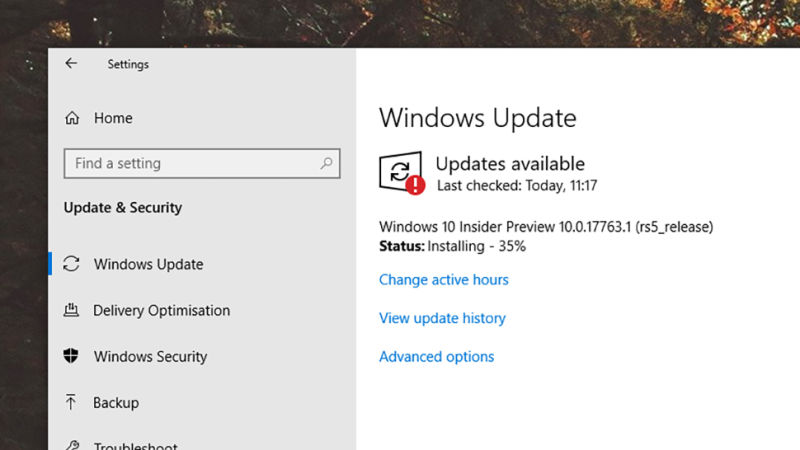Click the Troubleshoot wrench icon
Screen dimensions: 800x450
71,444
